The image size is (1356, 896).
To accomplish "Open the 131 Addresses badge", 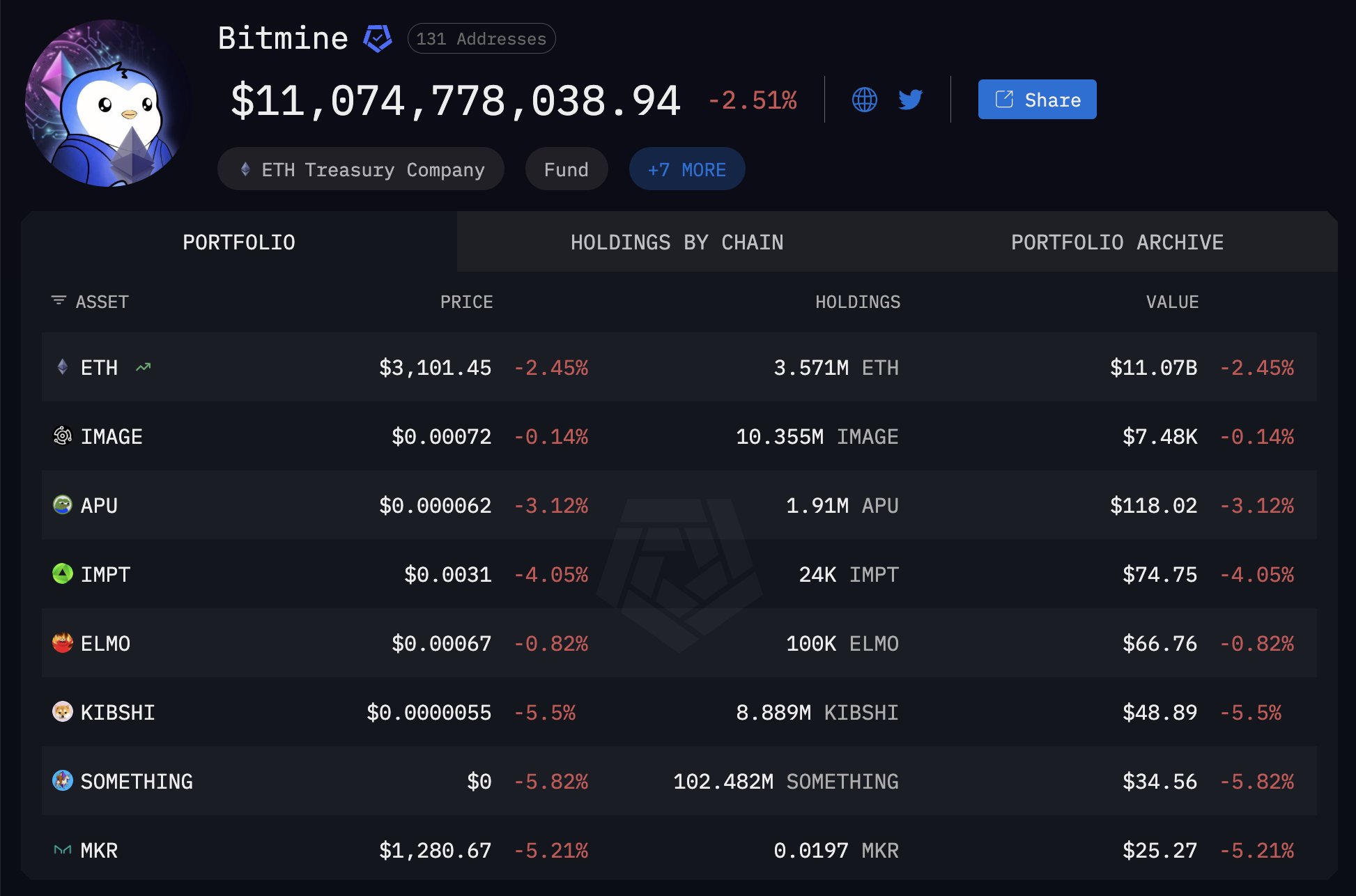I will (481, 39).
